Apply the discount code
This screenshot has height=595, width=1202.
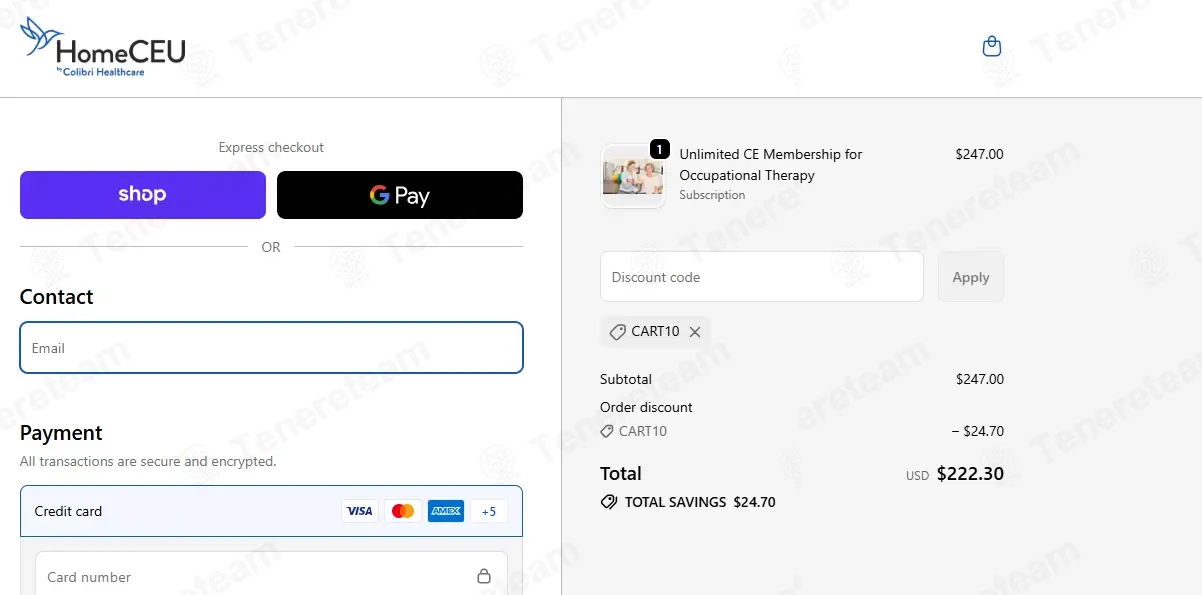pos(970,277)
